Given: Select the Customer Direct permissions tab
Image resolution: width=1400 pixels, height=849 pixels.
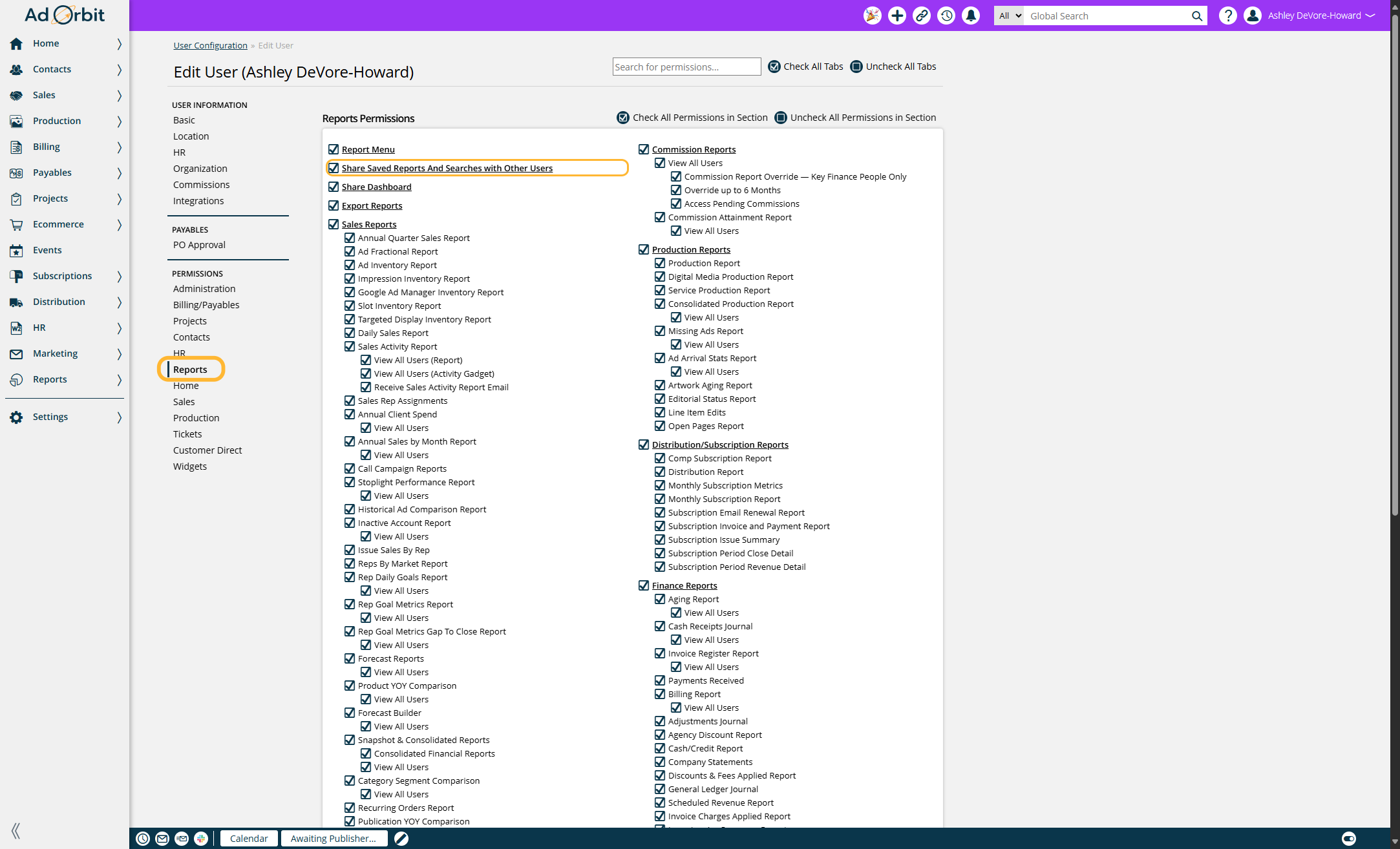Looking at the screenshot, I should pyautogui.click(x=207, y=450).
